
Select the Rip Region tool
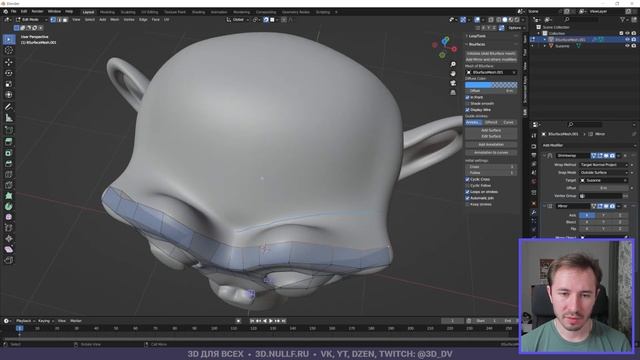(x=9, y=260)
